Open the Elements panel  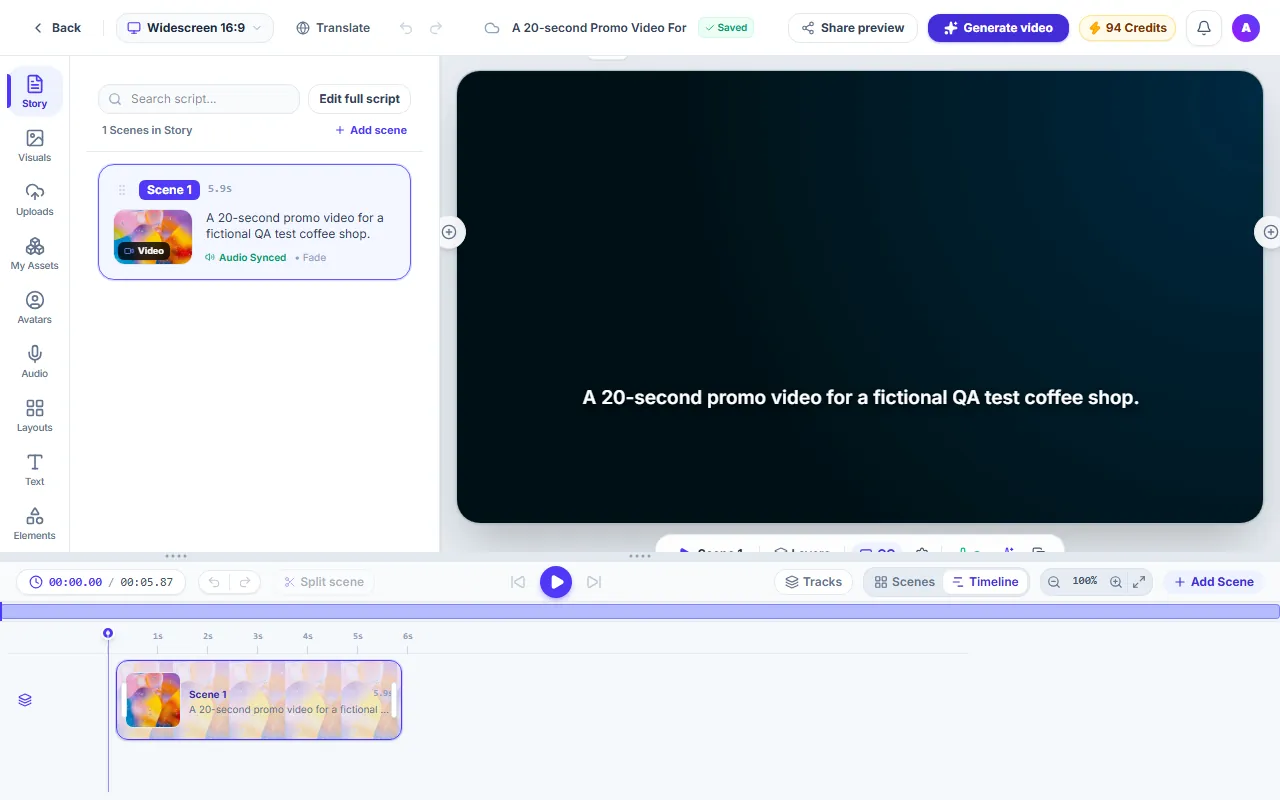pos(35,524)
